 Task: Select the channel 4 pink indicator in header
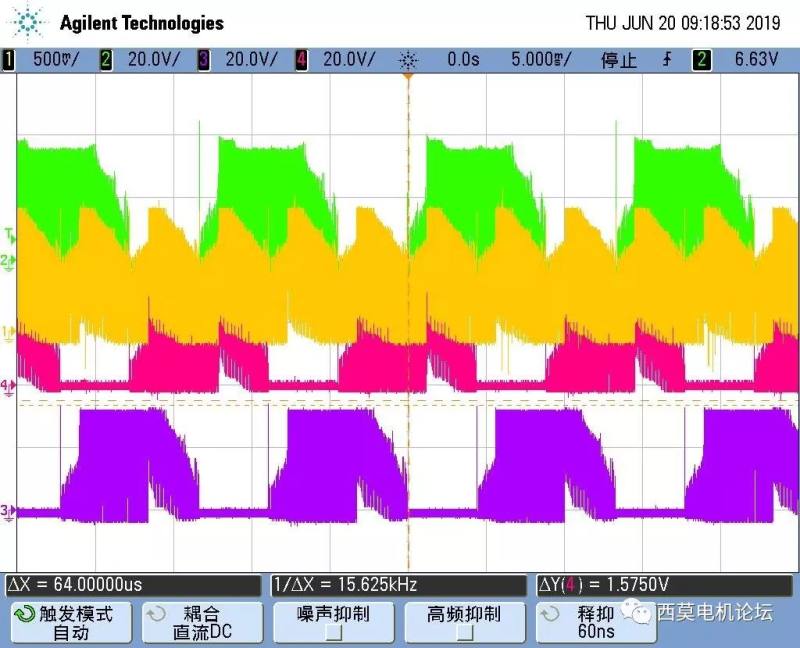pyautogui.click(x=301, y=60)
